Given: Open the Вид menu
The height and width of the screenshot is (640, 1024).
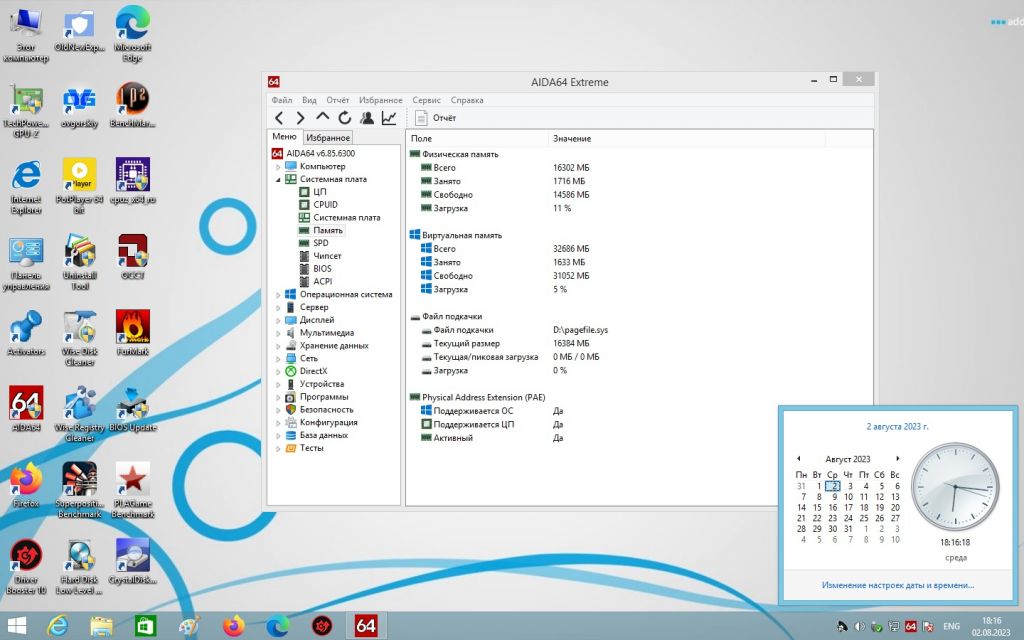Looking at the screenshot, I should pos(310,100).
